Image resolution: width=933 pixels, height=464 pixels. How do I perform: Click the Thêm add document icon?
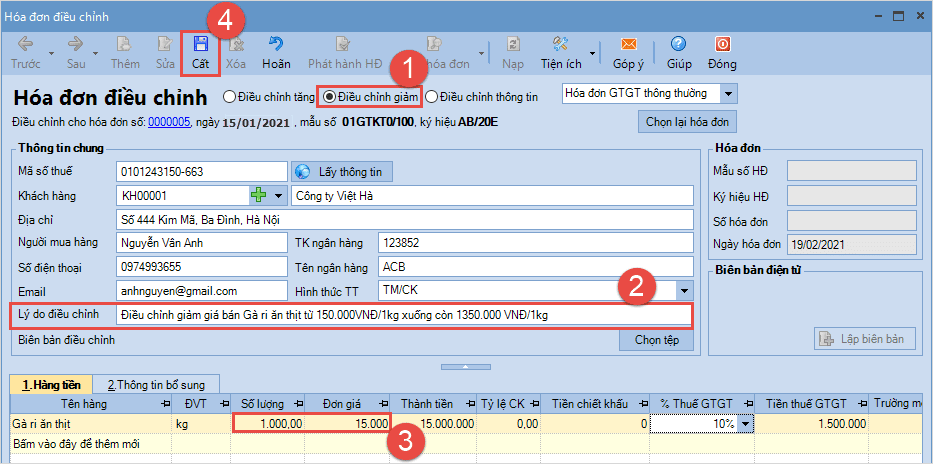124,45
